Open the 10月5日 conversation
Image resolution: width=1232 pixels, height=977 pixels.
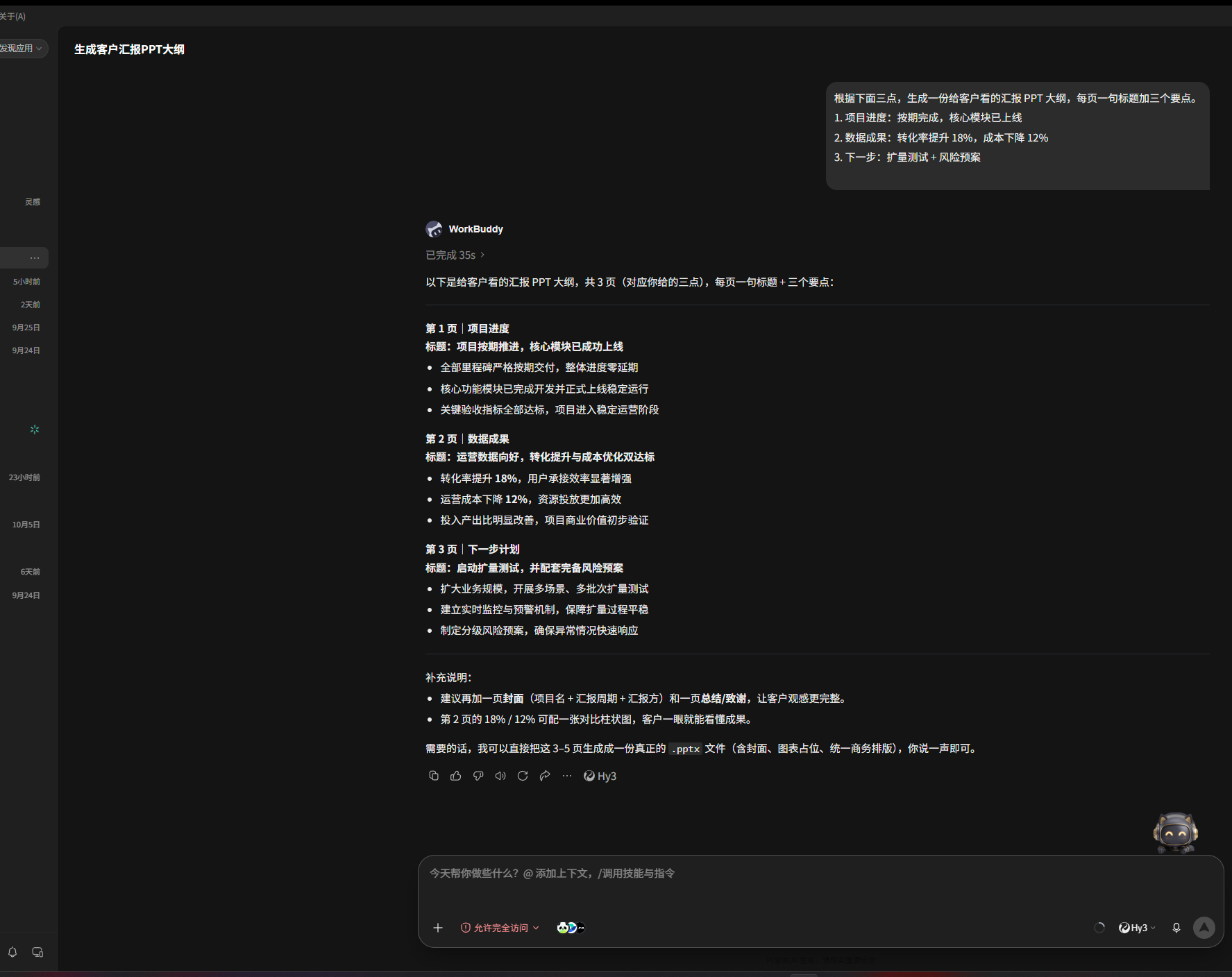26,525
